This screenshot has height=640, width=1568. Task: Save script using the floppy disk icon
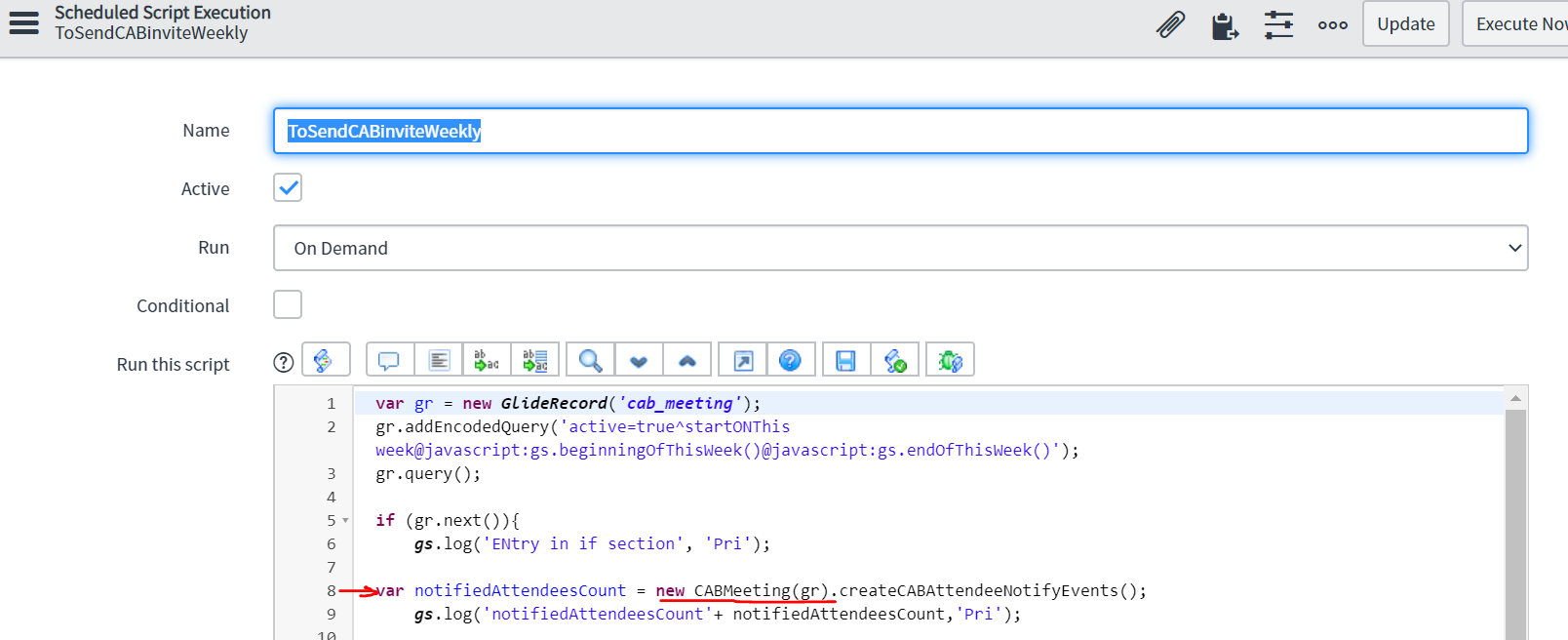click(845, 360)
